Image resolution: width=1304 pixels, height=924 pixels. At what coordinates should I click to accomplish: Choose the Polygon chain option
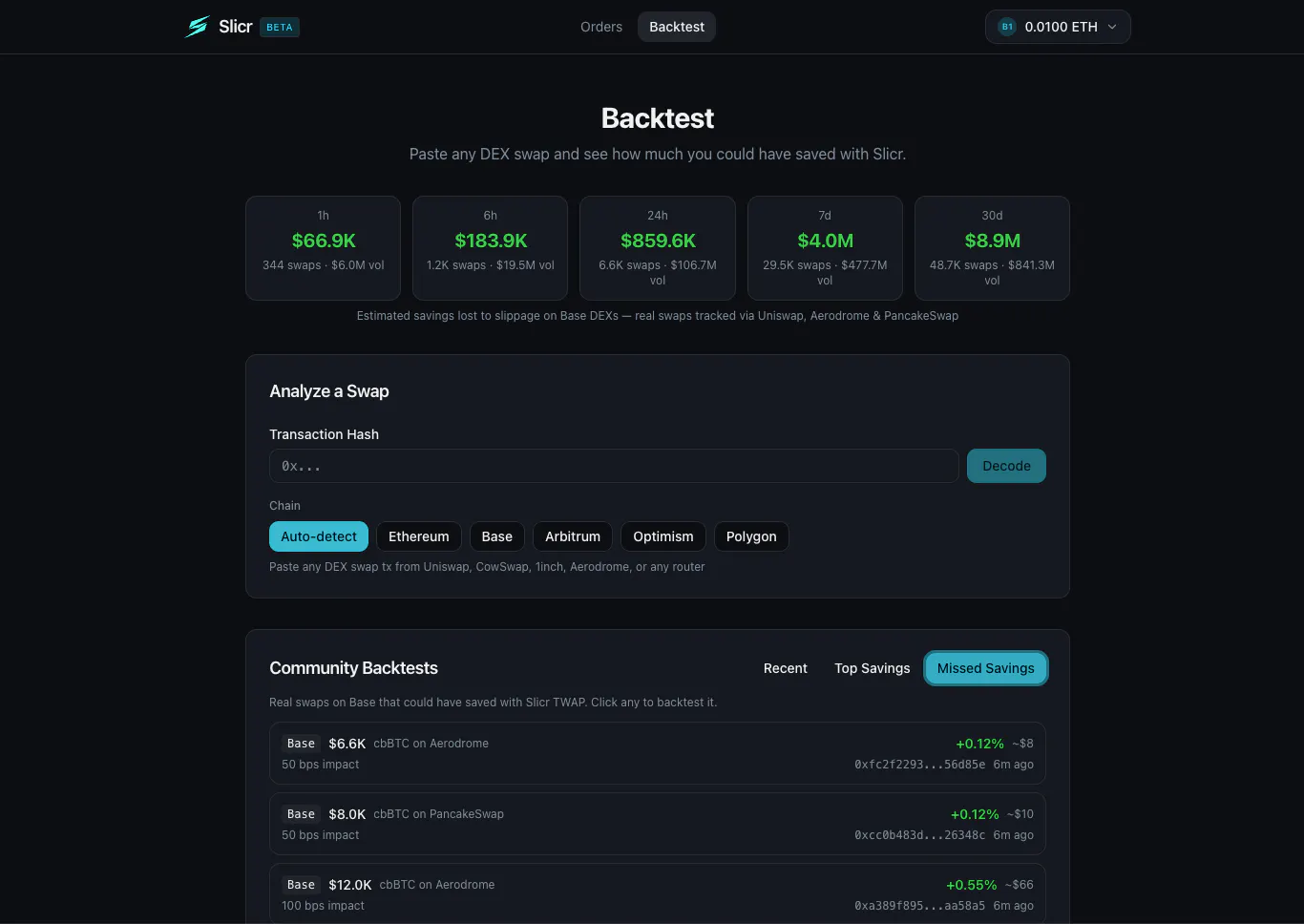point(751,536)
